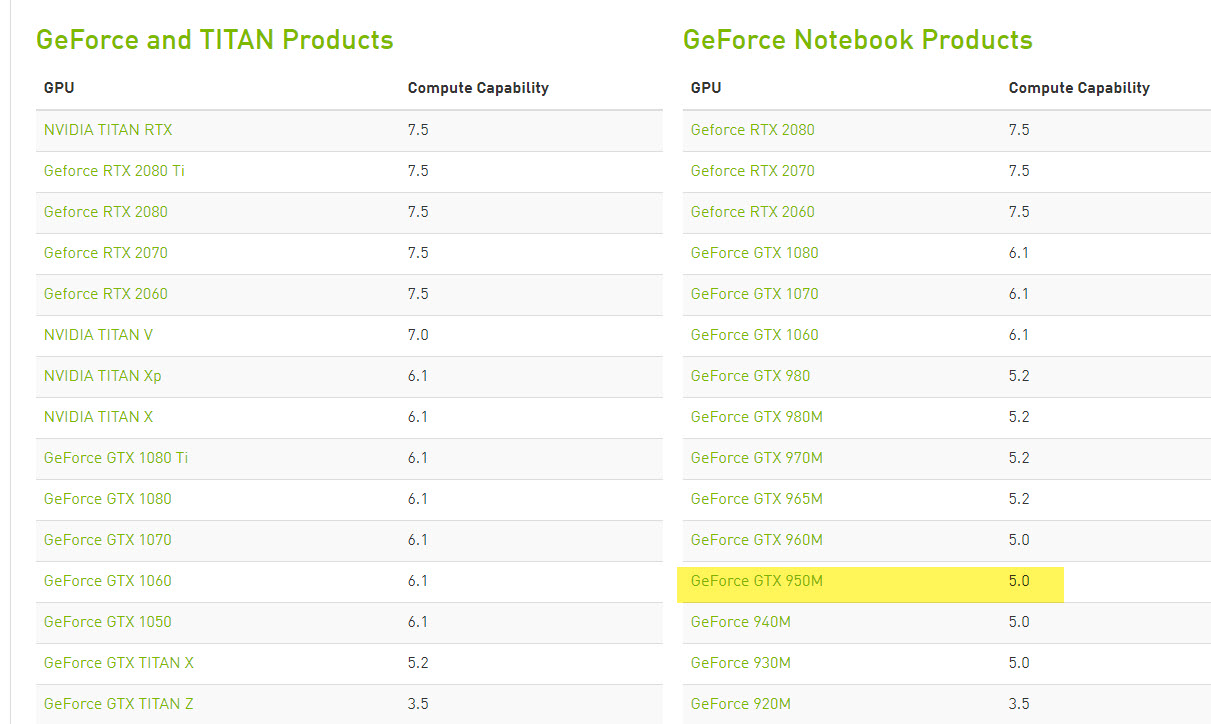The height and width of the screenshot is (724, 1211).
Task: Click the 7.5 value for Geforce RTX 2080 Ti
Action: click(418, 171)
